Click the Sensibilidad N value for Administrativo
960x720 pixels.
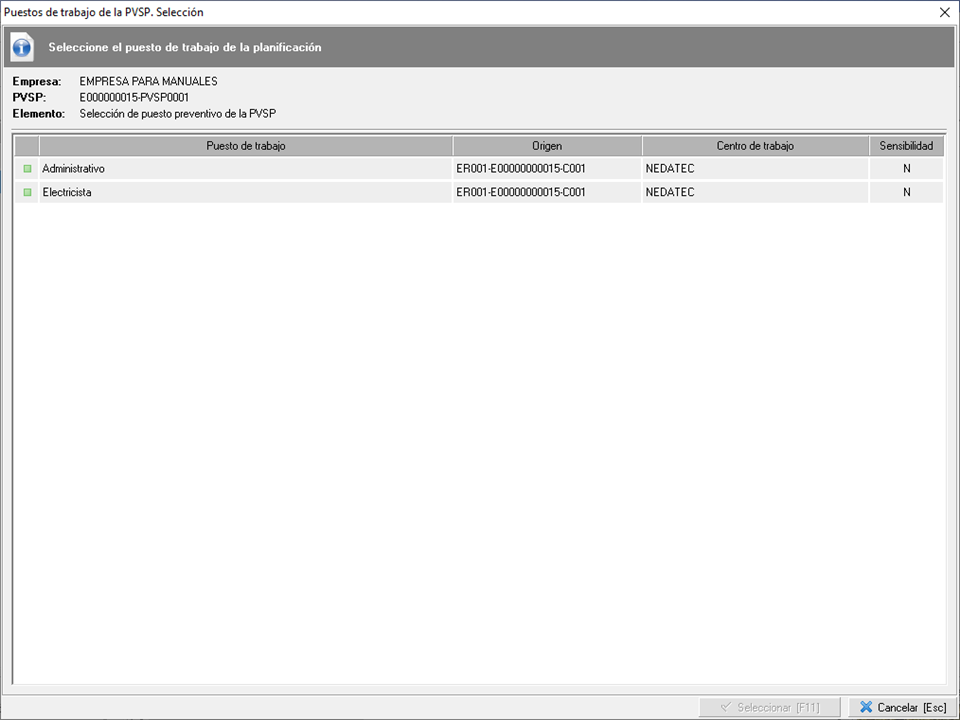[906, 169]
